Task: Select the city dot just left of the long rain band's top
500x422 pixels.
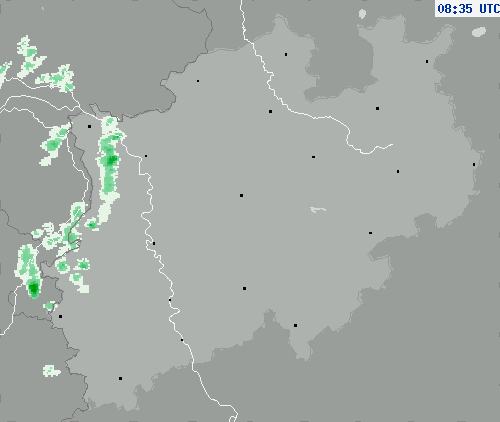Action: (x=89, y=126)
